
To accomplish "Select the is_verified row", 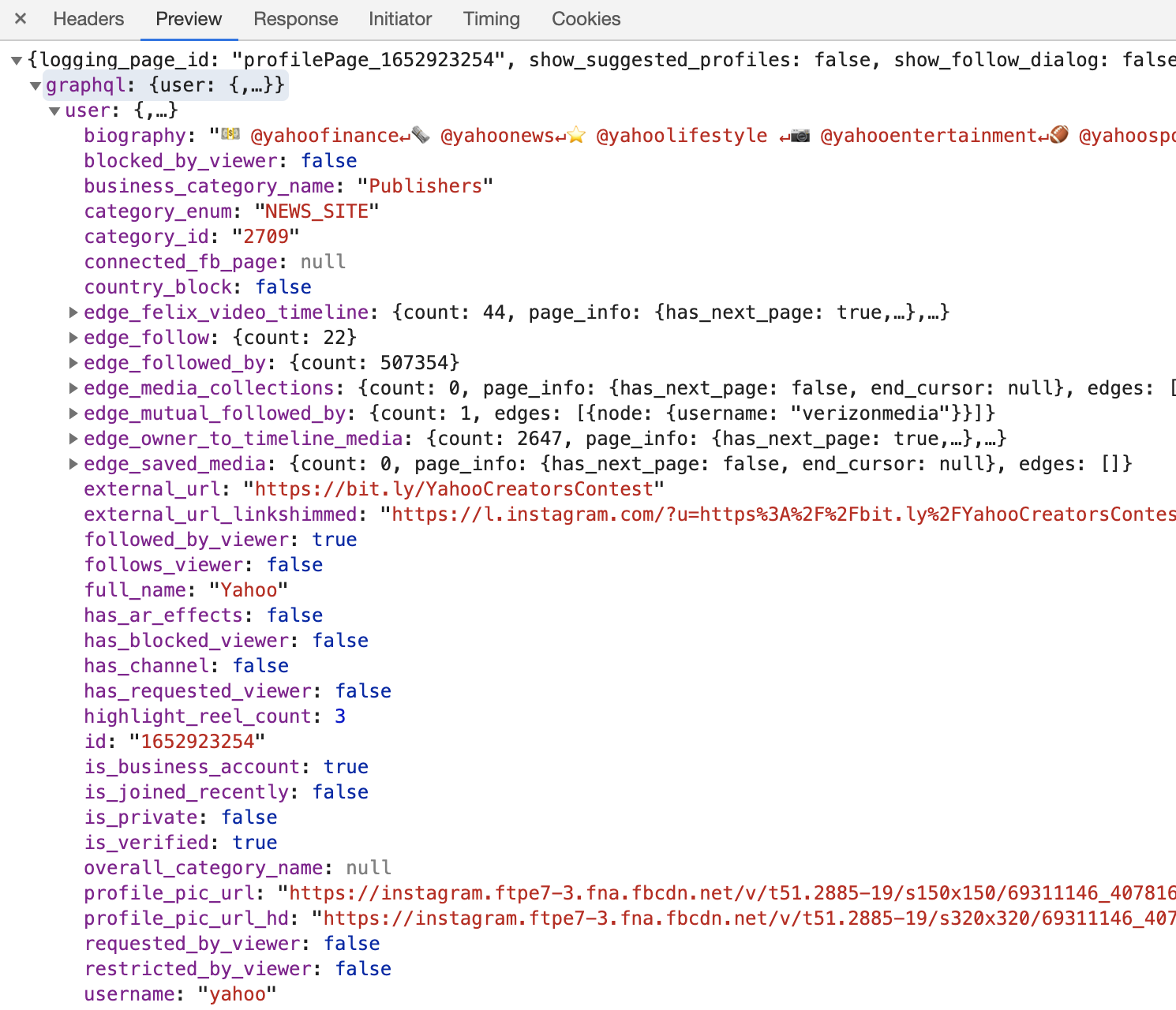I will (181, 843).
